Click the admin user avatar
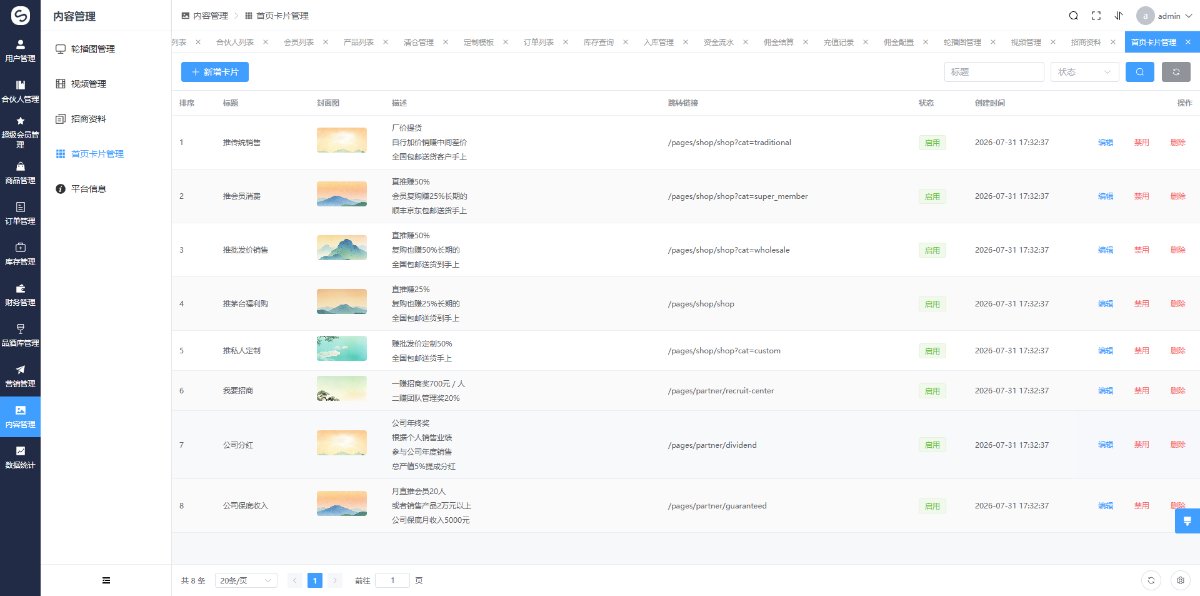Viewport: 1200px width, 596px height. click(1144, 16)
